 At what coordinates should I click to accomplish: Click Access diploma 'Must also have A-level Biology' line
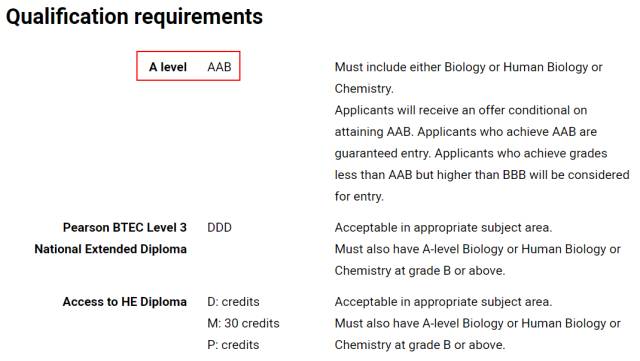point(478,324)
